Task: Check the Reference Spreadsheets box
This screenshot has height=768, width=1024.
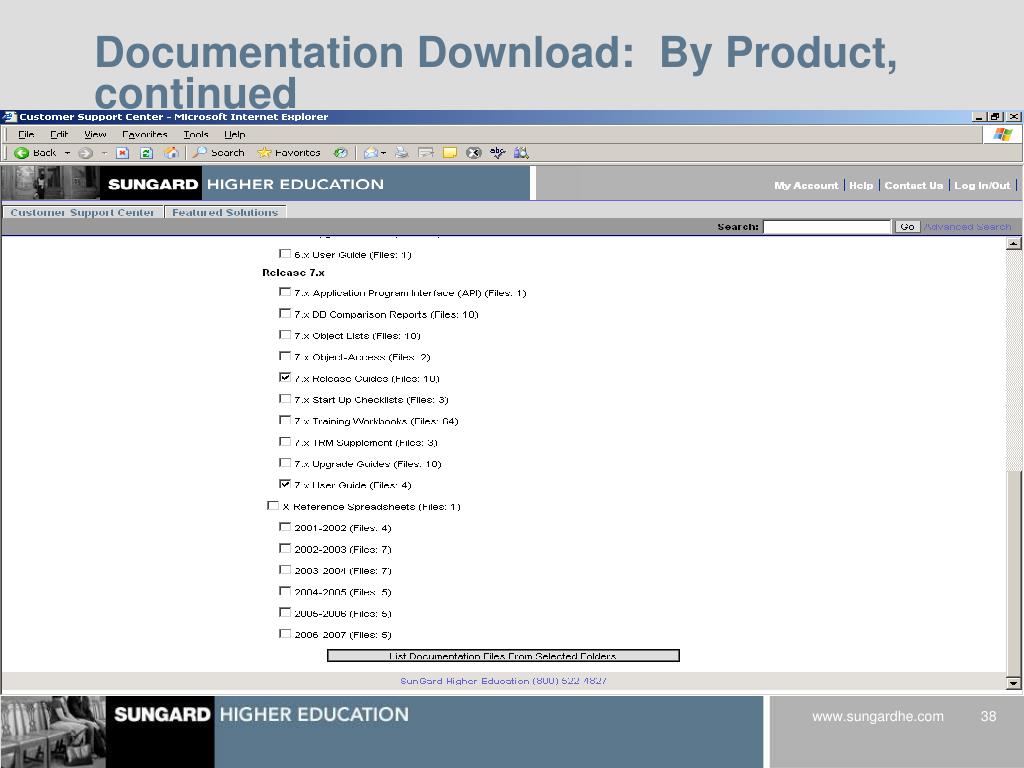Action: click(273, 505)
